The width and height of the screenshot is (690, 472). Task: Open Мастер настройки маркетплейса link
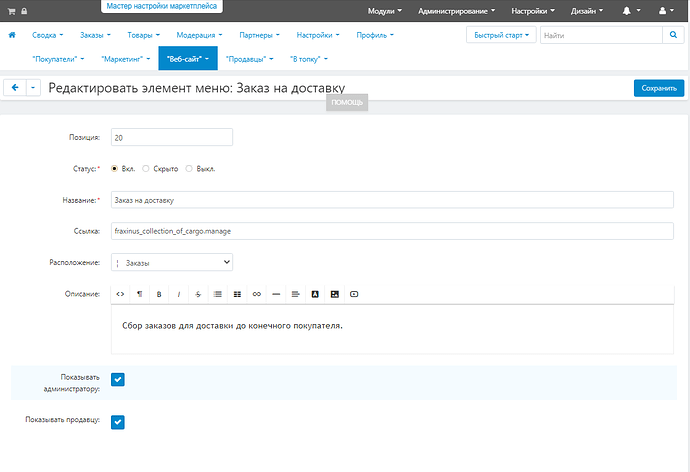[161, 6]
